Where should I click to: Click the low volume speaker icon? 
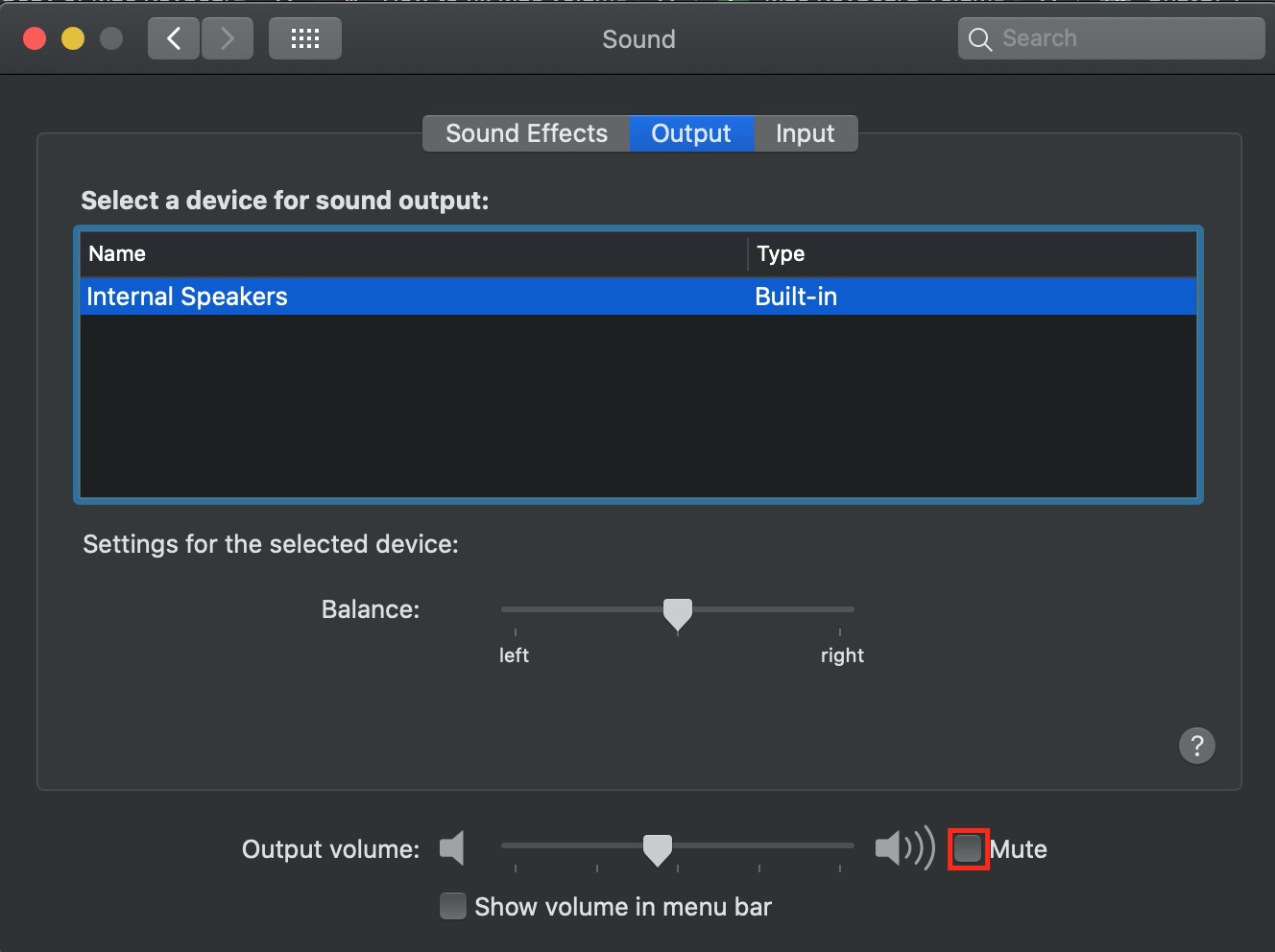click(452, 848)
